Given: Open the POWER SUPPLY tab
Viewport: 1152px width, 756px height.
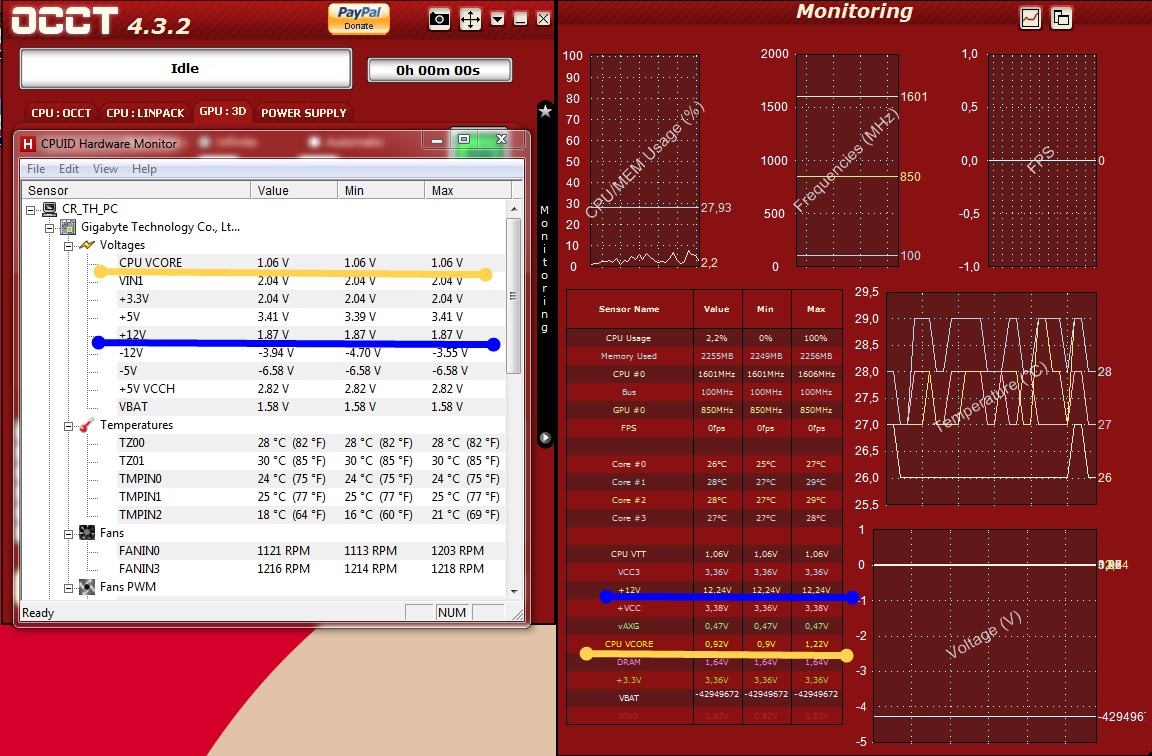Looking at the screenshot, I should 303,112.
